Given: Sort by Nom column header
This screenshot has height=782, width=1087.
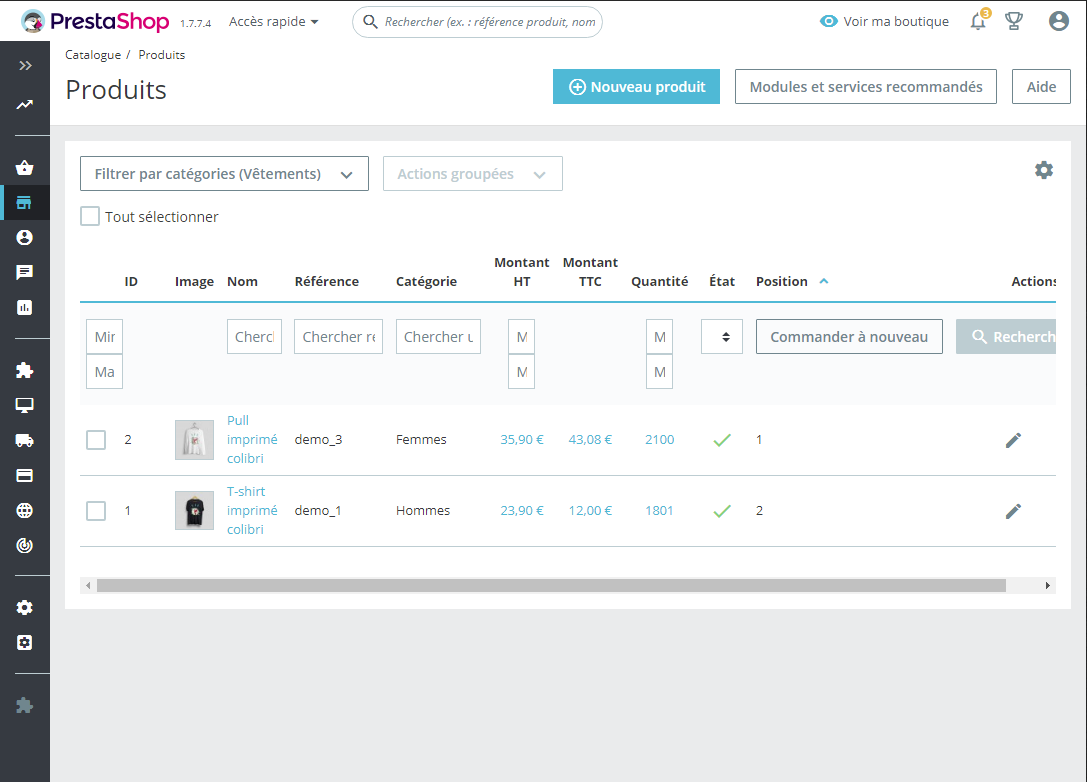Looking at the screenshot, I should pos(243,281).
